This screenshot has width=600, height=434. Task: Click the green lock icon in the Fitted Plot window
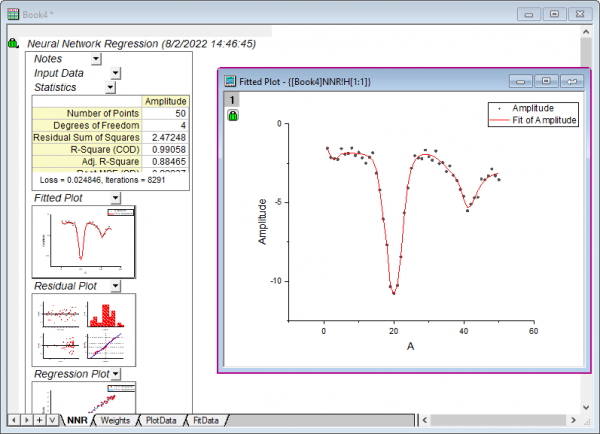tap(232, 116)
